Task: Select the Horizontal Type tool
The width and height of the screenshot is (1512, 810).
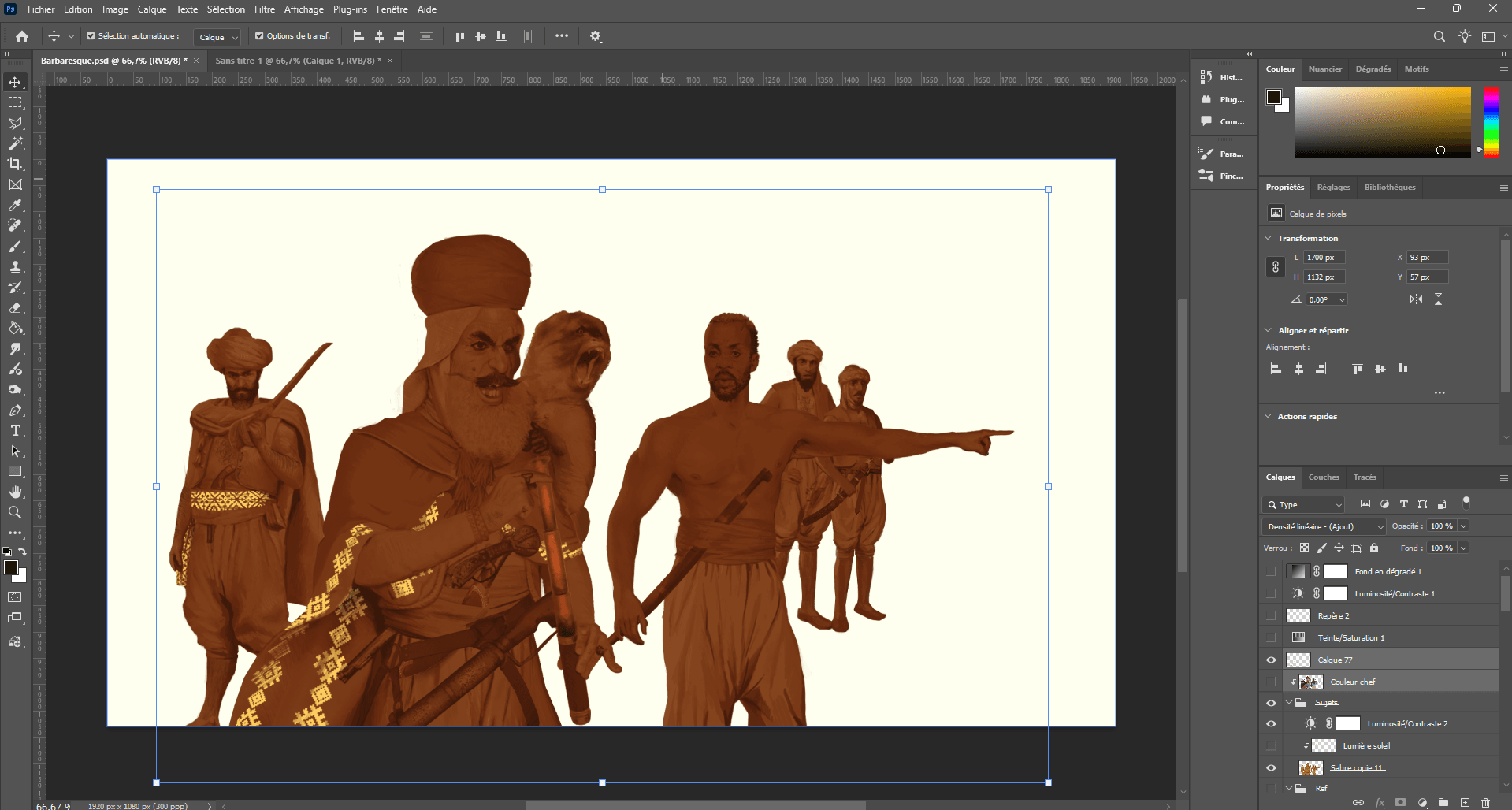Action: 15,430
